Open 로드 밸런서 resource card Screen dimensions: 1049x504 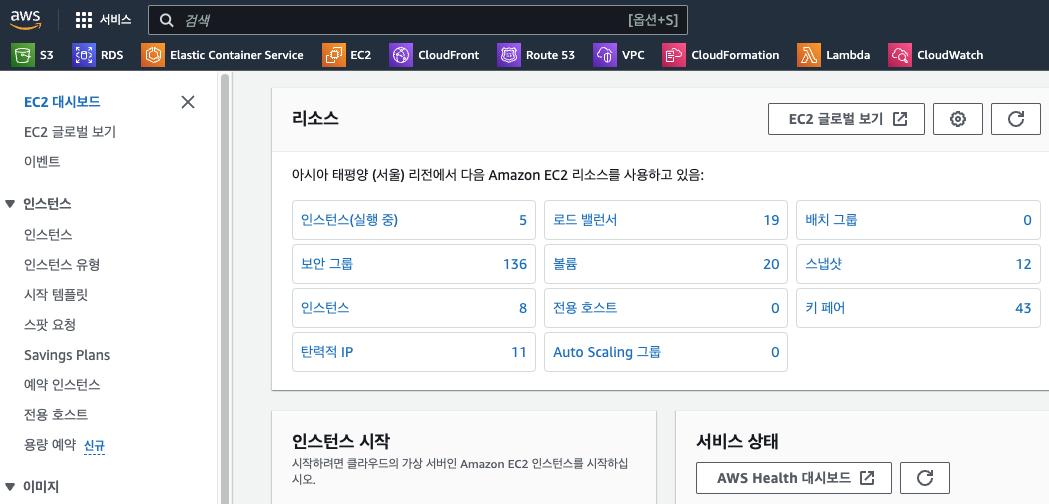666,220
